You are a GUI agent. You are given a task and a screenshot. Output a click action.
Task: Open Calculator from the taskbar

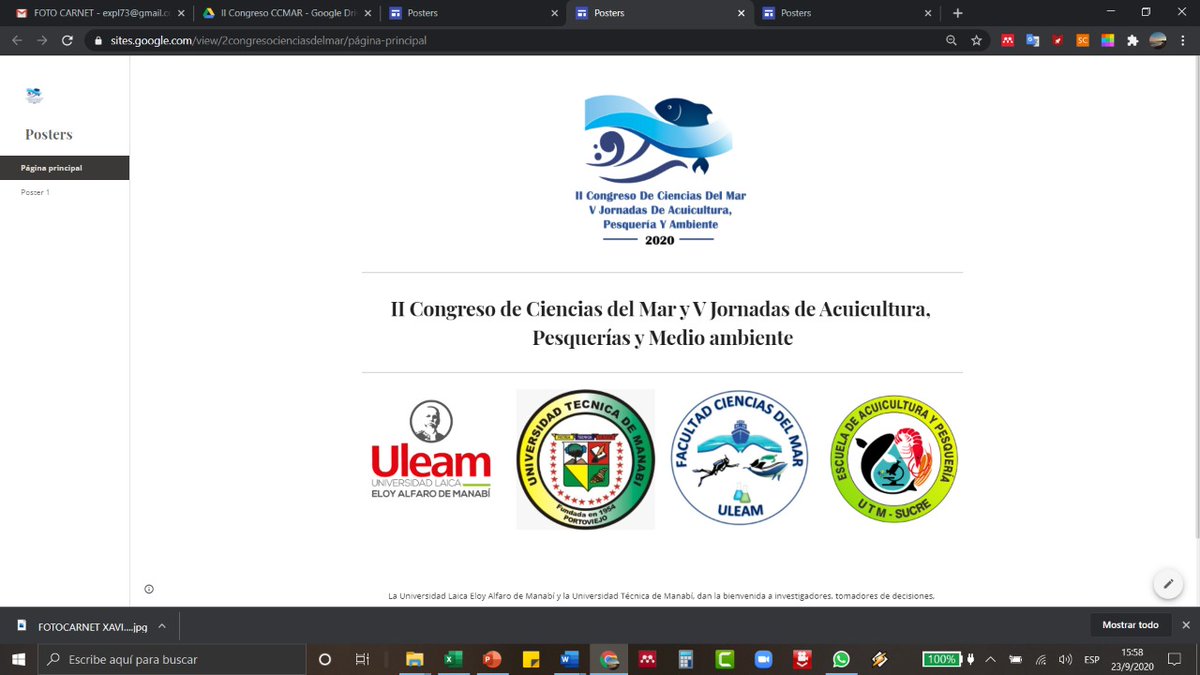click(686, 659)
